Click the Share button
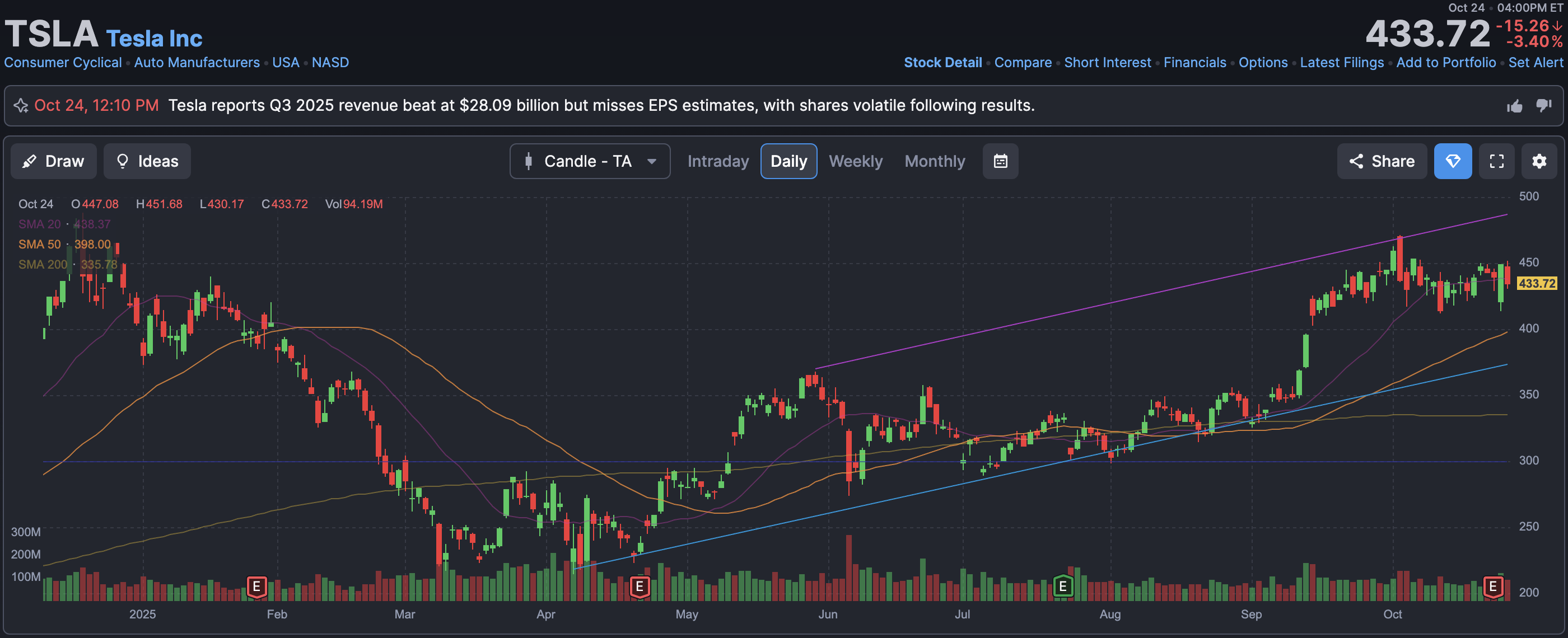 (x=1381, y=161)
